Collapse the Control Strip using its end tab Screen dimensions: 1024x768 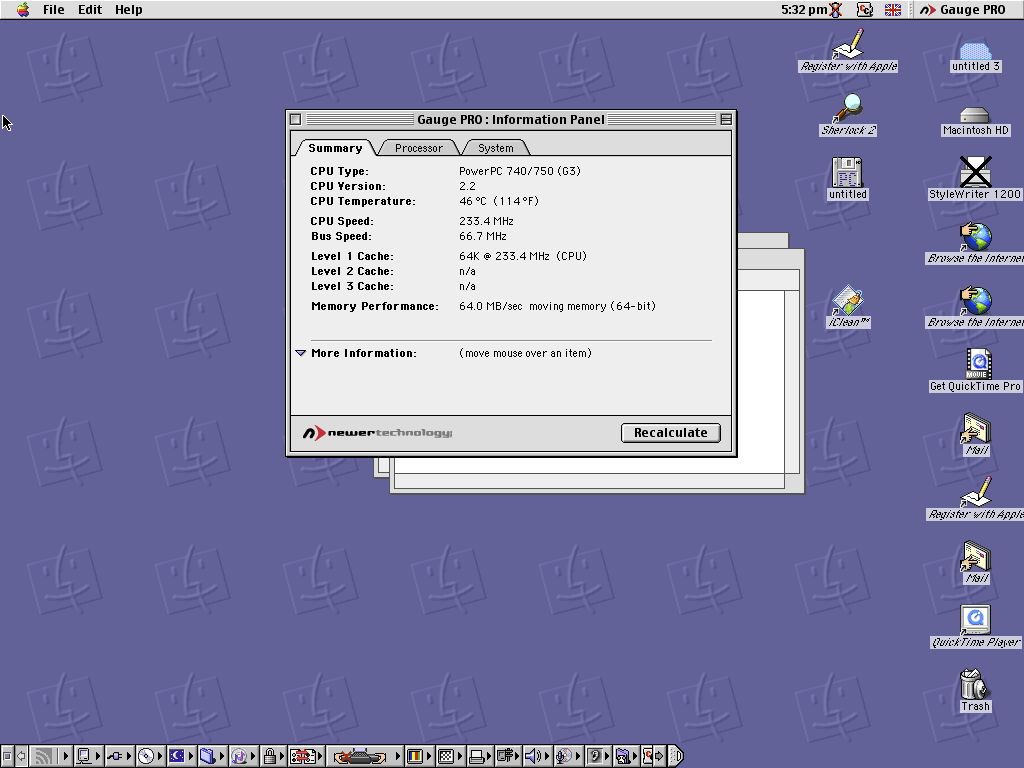click(x=677, y=756)
